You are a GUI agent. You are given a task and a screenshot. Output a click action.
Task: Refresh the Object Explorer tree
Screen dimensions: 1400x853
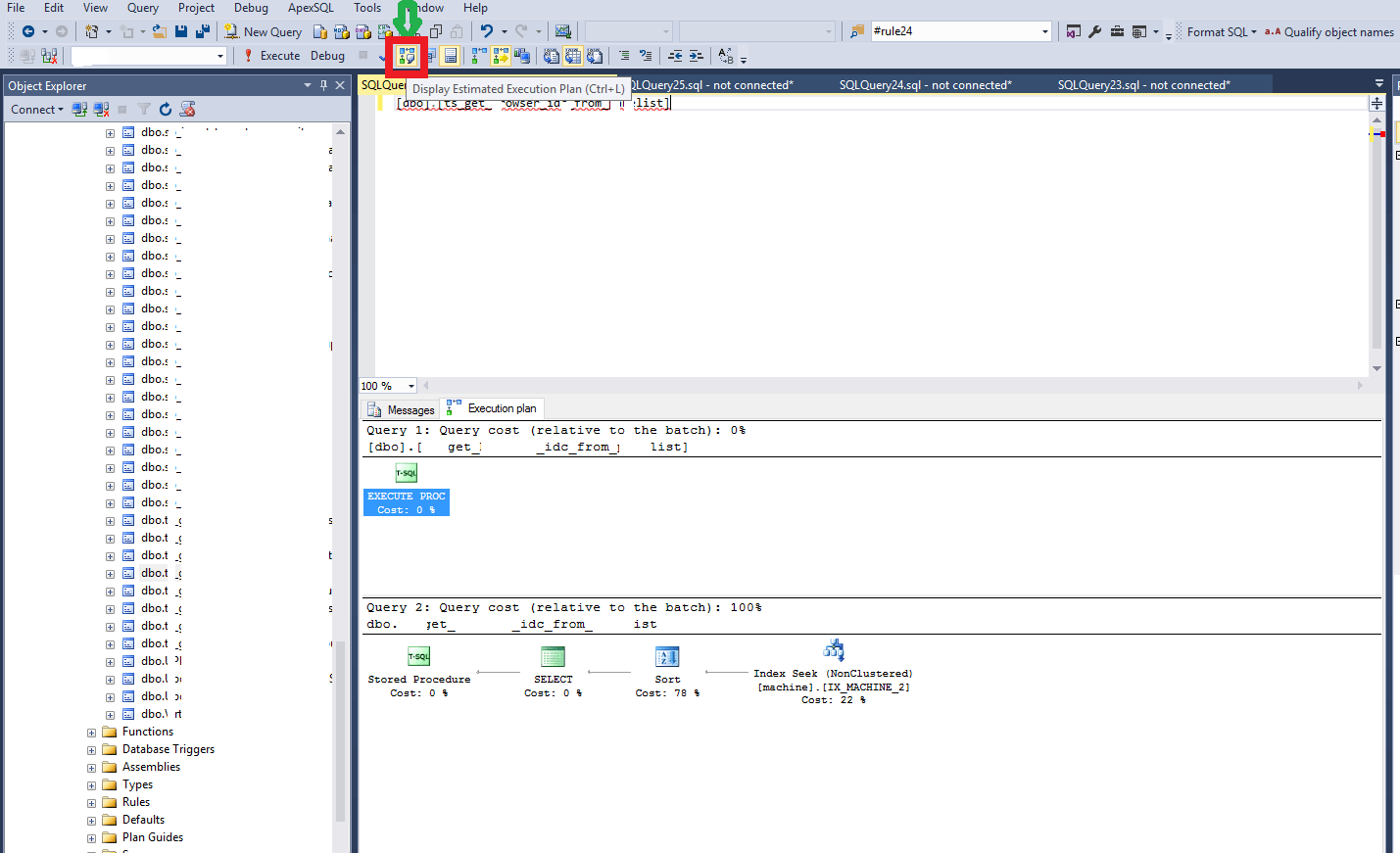tap(166, 110)
